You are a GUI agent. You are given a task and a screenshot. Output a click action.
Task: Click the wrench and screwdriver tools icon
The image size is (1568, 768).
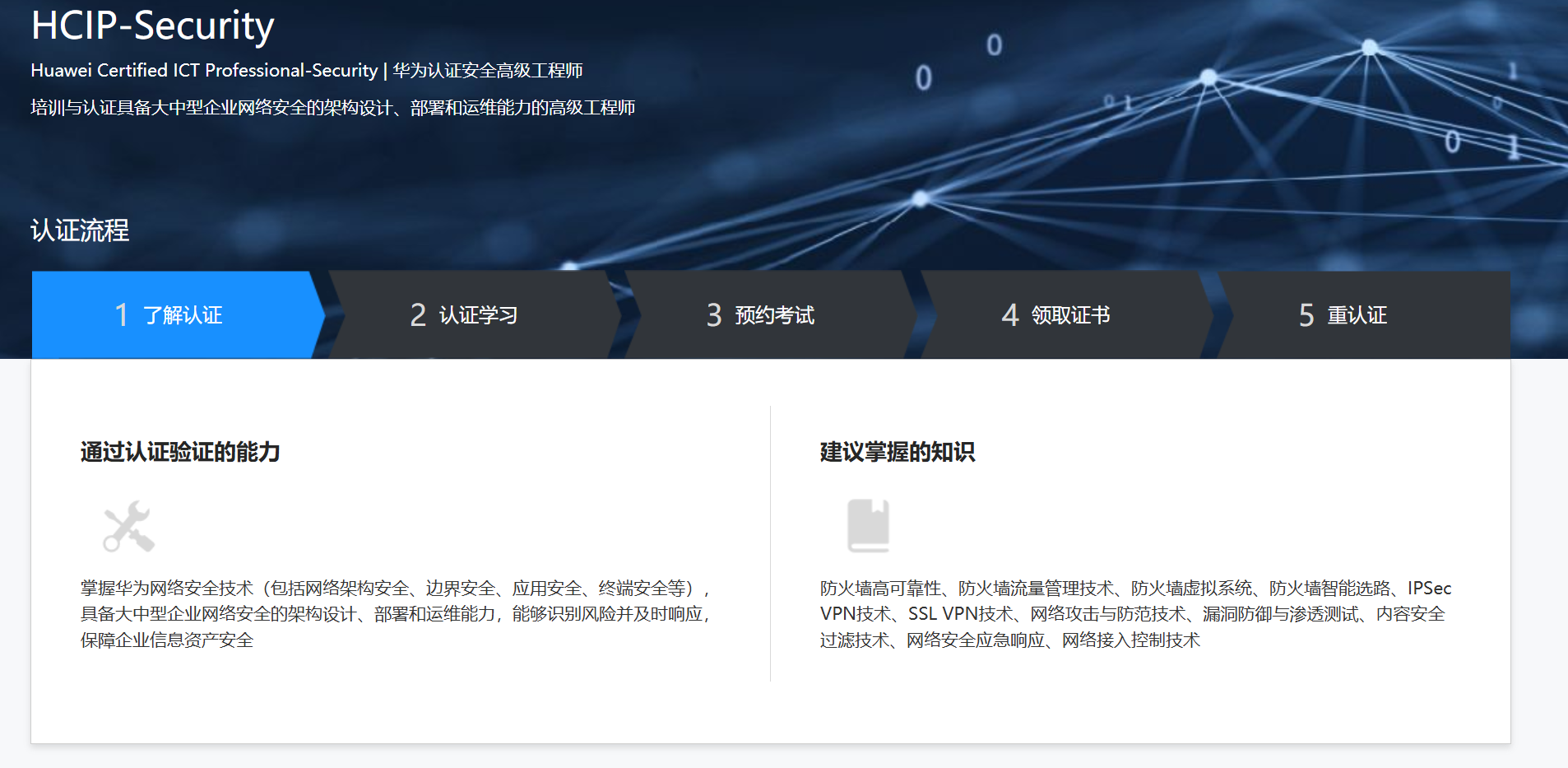click(x=129, y=526)
